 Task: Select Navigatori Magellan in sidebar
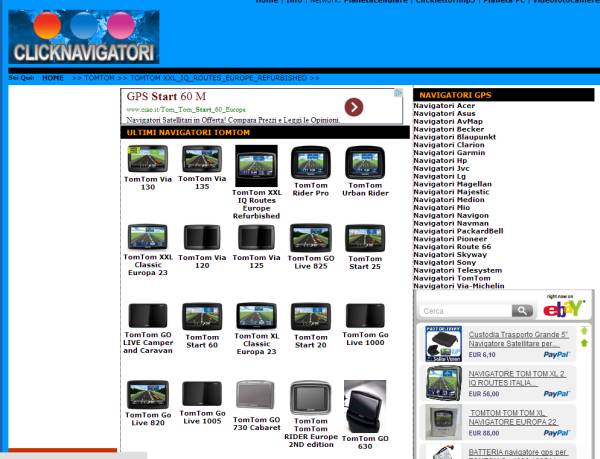[x=452, y=184]
